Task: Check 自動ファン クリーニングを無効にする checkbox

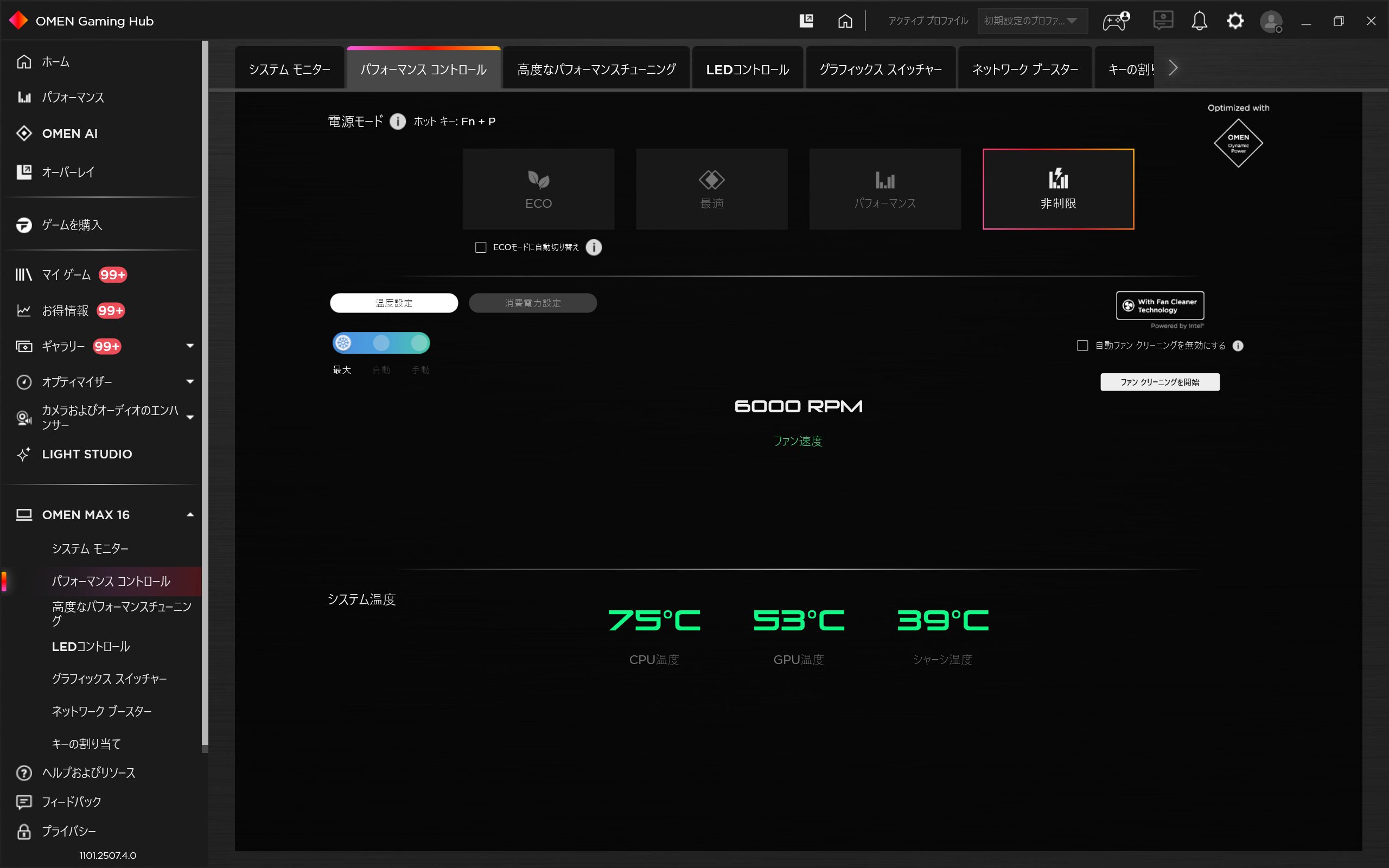Action: click(x=1082, y=346)
